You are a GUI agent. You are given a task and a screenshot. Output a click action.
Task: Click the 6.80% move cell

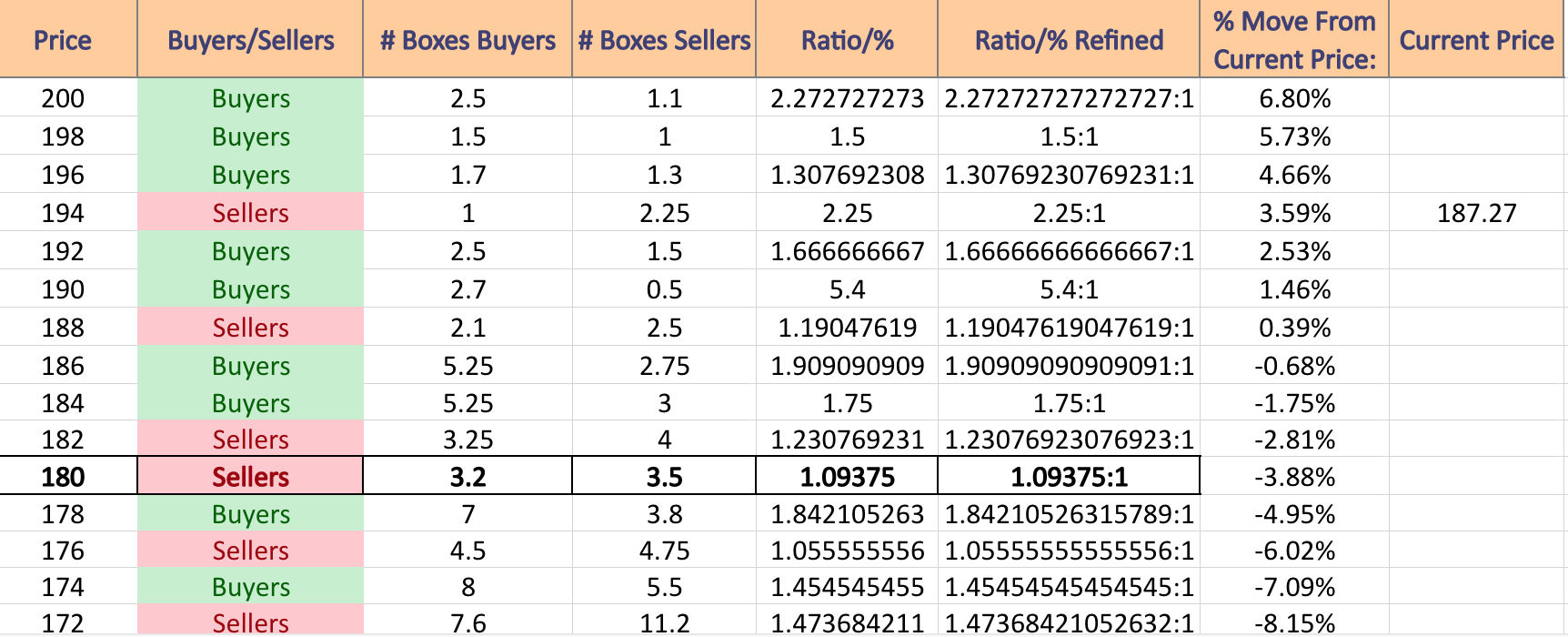(x=1294, y=98)
